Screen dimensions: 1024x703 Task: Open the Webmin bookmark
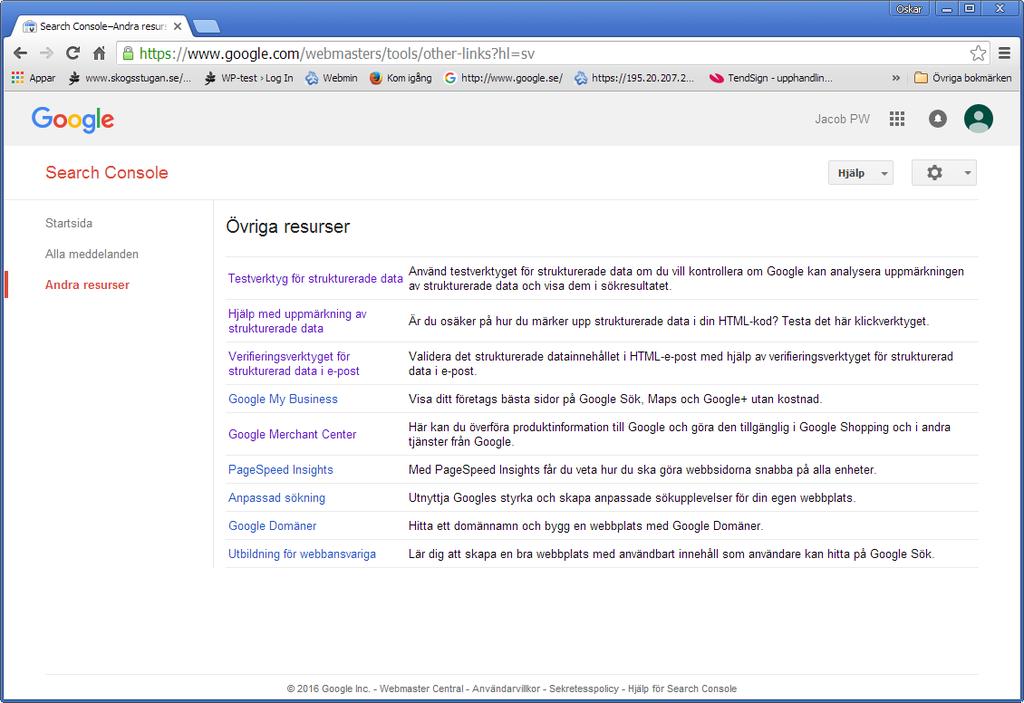pyautogui.click(x=332, y=78)
